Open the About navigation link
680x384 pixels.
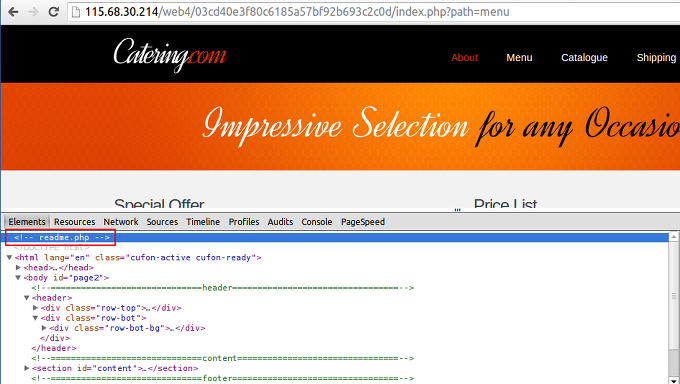tap(464, 58)
